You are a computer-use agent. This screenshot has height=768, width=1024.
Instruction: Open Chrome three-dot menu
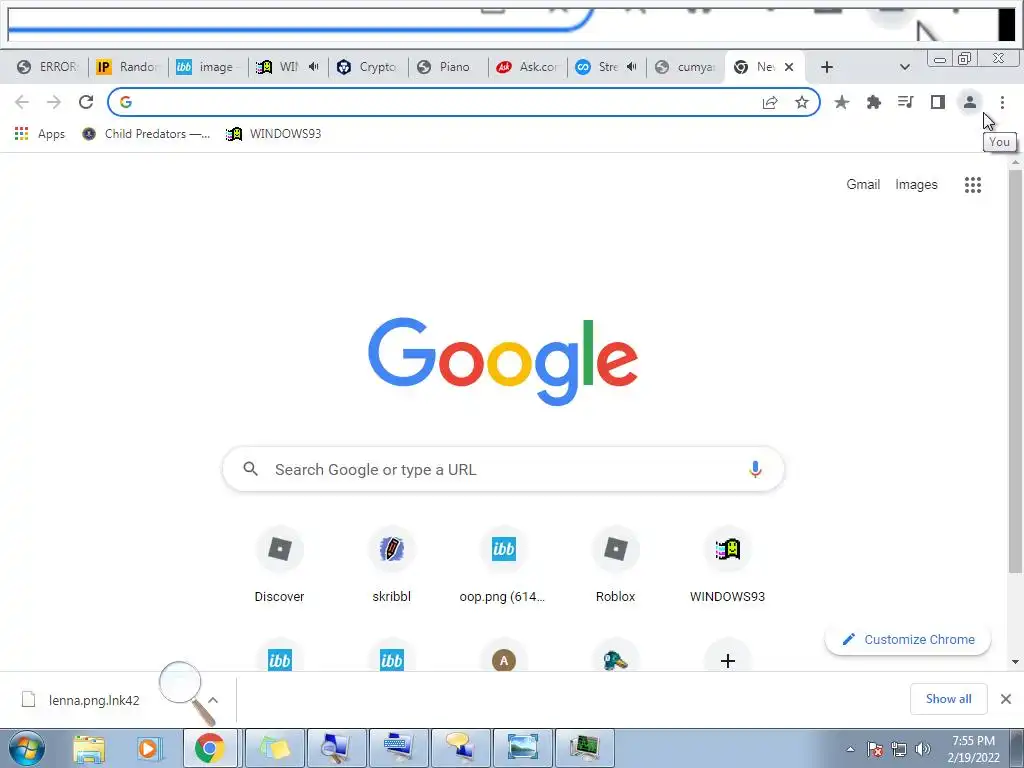[x=1002, y=103]
